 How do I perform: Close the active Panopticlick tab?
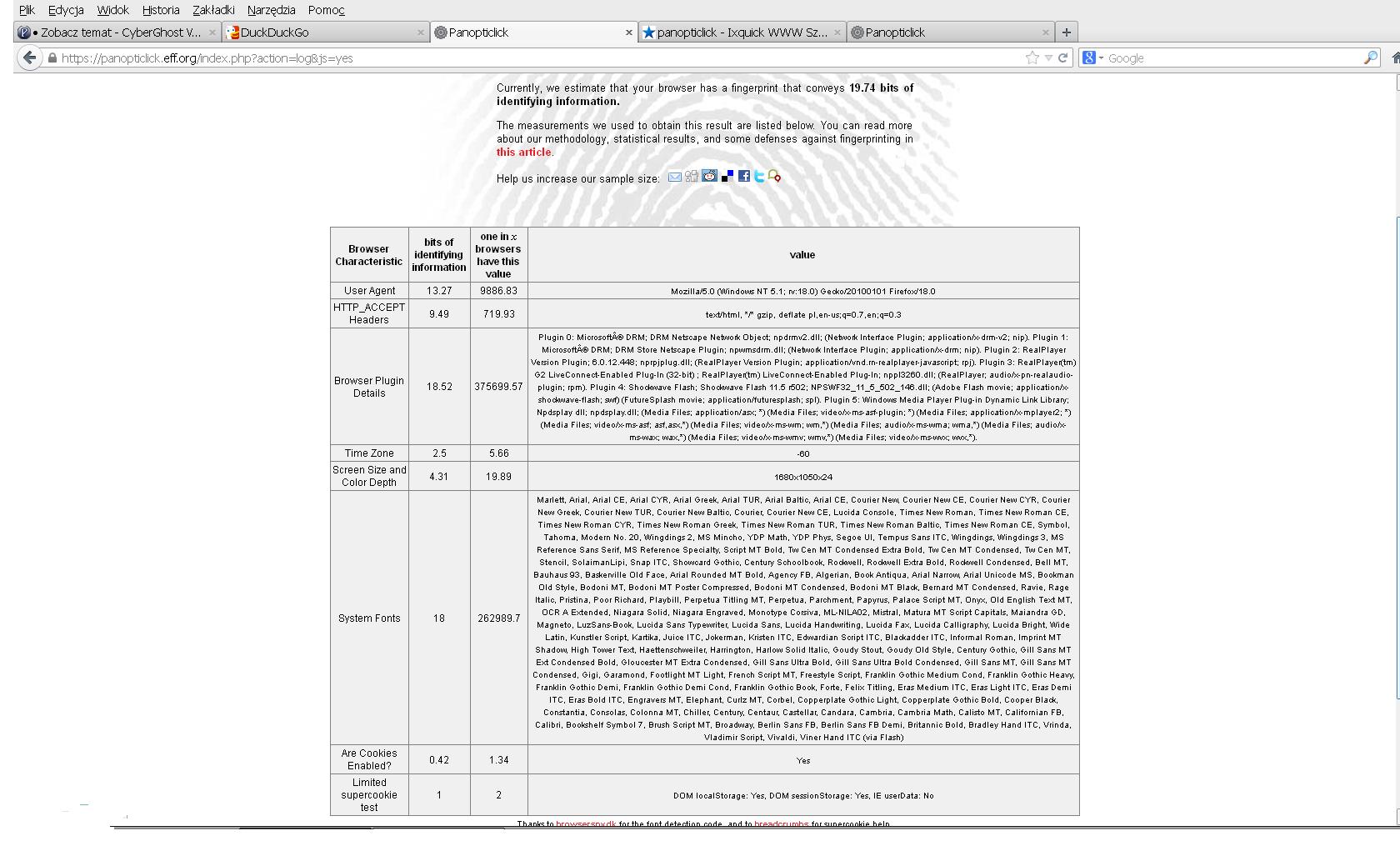coord(628,33)
